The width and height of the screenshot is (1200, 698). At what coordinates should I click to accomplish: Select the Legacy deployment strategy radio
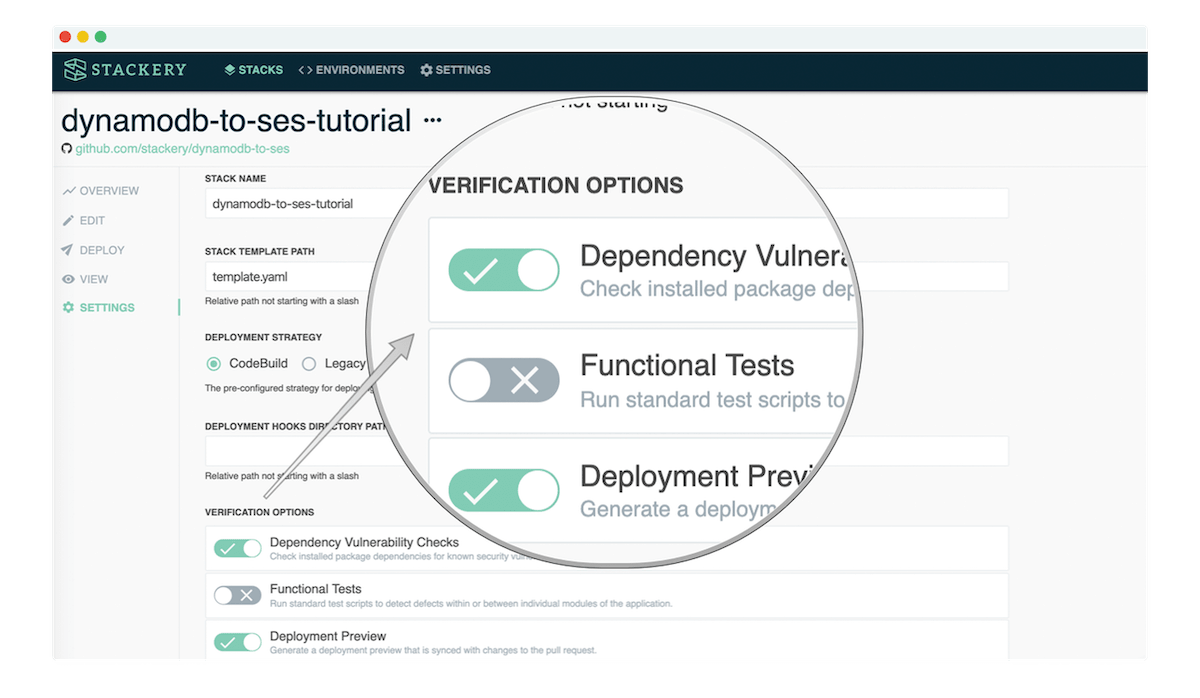(309, 364)
